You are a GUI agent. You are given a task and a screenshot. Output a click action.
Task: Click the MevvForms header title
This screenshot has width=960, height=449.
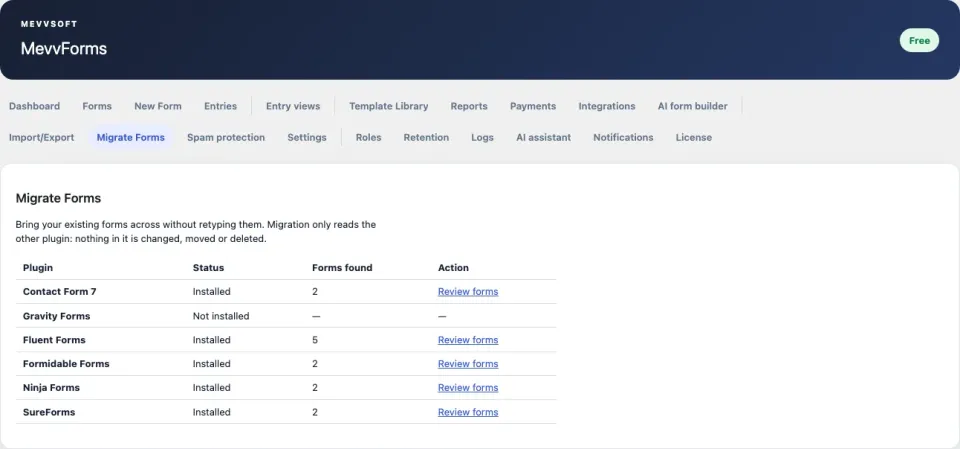(64, 48)
